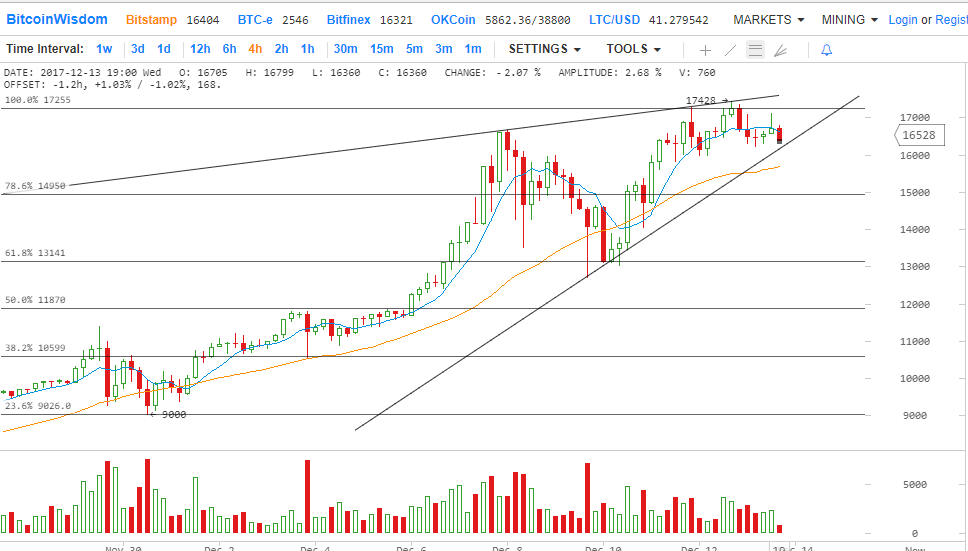Click the Login link

pos(902,20)
